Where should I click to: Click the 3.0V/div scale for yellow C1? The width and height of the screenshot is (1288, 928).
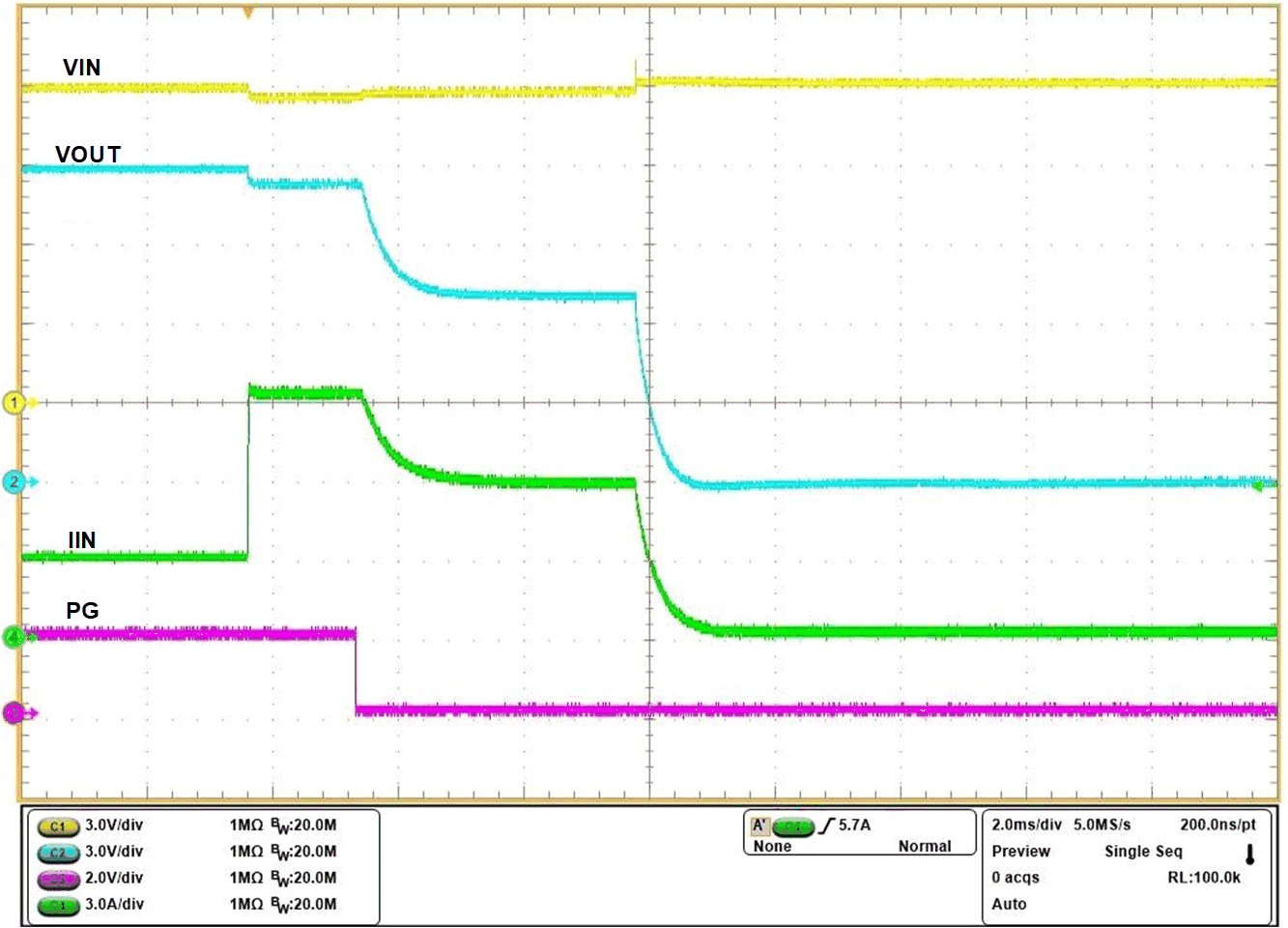click(x=114, y=826)
